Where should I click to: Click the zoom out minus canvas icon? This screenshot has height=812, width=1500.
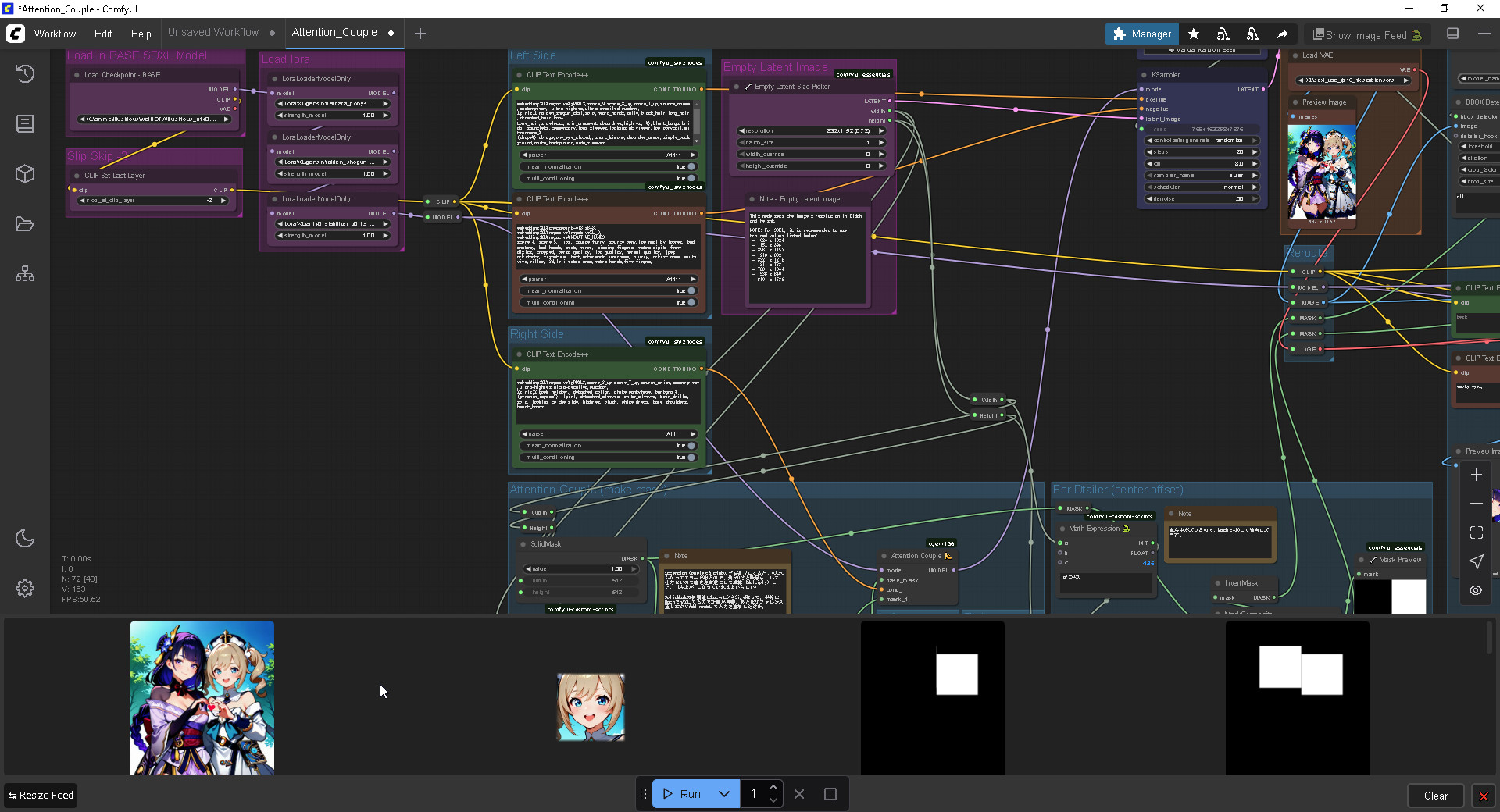point(1477,504)
